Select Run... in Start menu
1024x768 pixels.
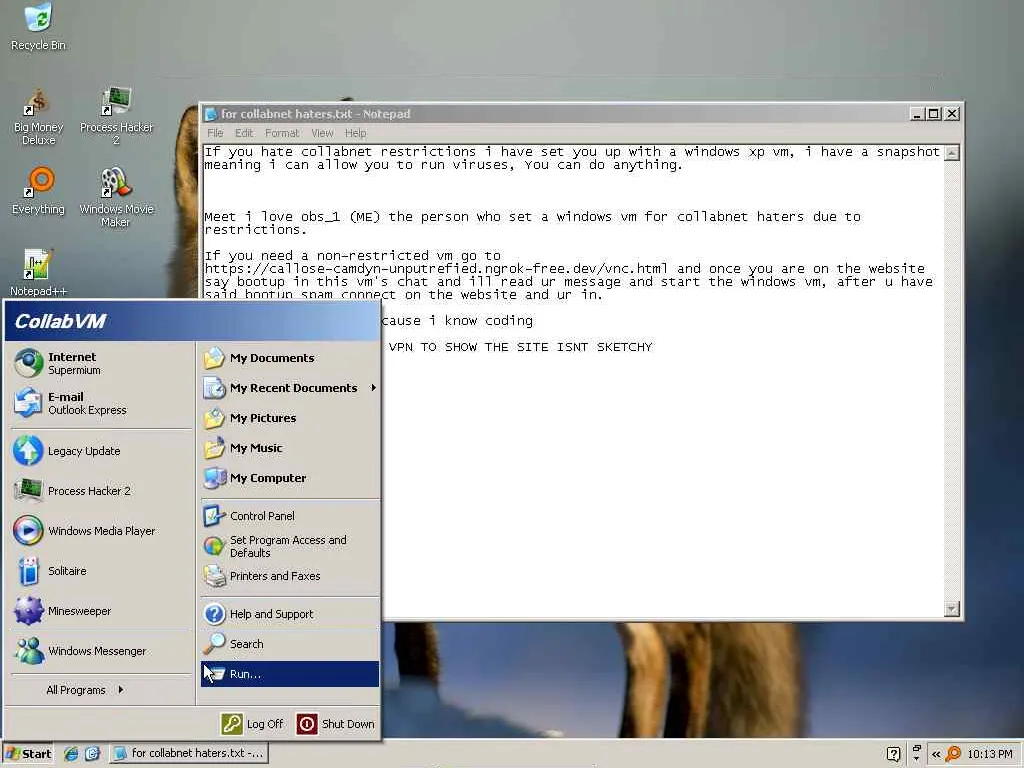[x=290, y=674]
